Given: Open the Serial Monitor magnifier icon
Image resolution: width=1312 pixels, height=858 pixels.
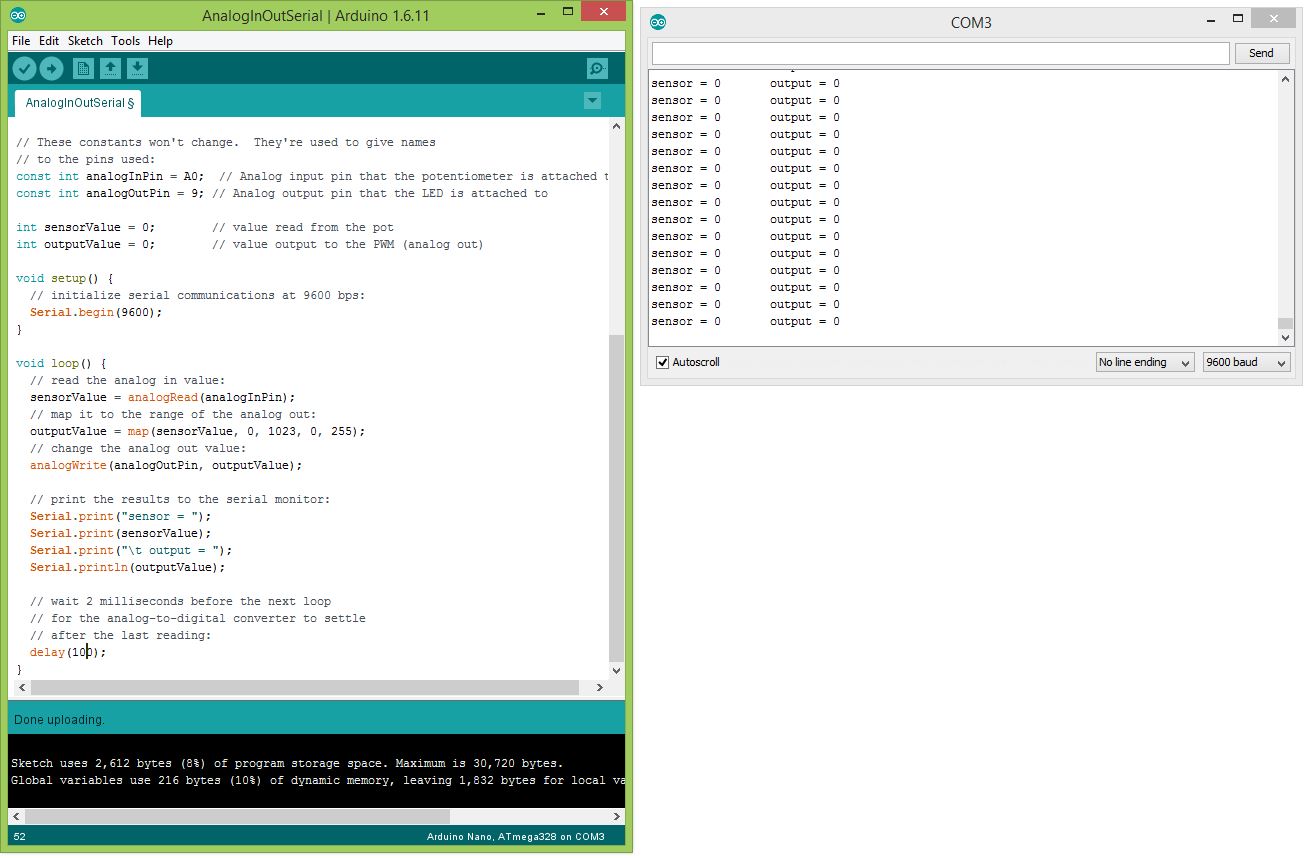Looking at the screenshot, I should click(x=597, y=68).
